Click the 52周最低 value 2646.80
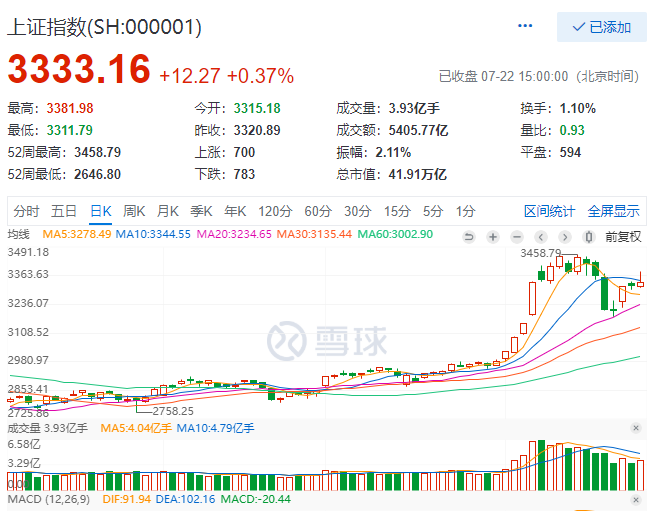The width and height of the screenshot is (653, 511). pyautogui.click(x=97, y=174)
